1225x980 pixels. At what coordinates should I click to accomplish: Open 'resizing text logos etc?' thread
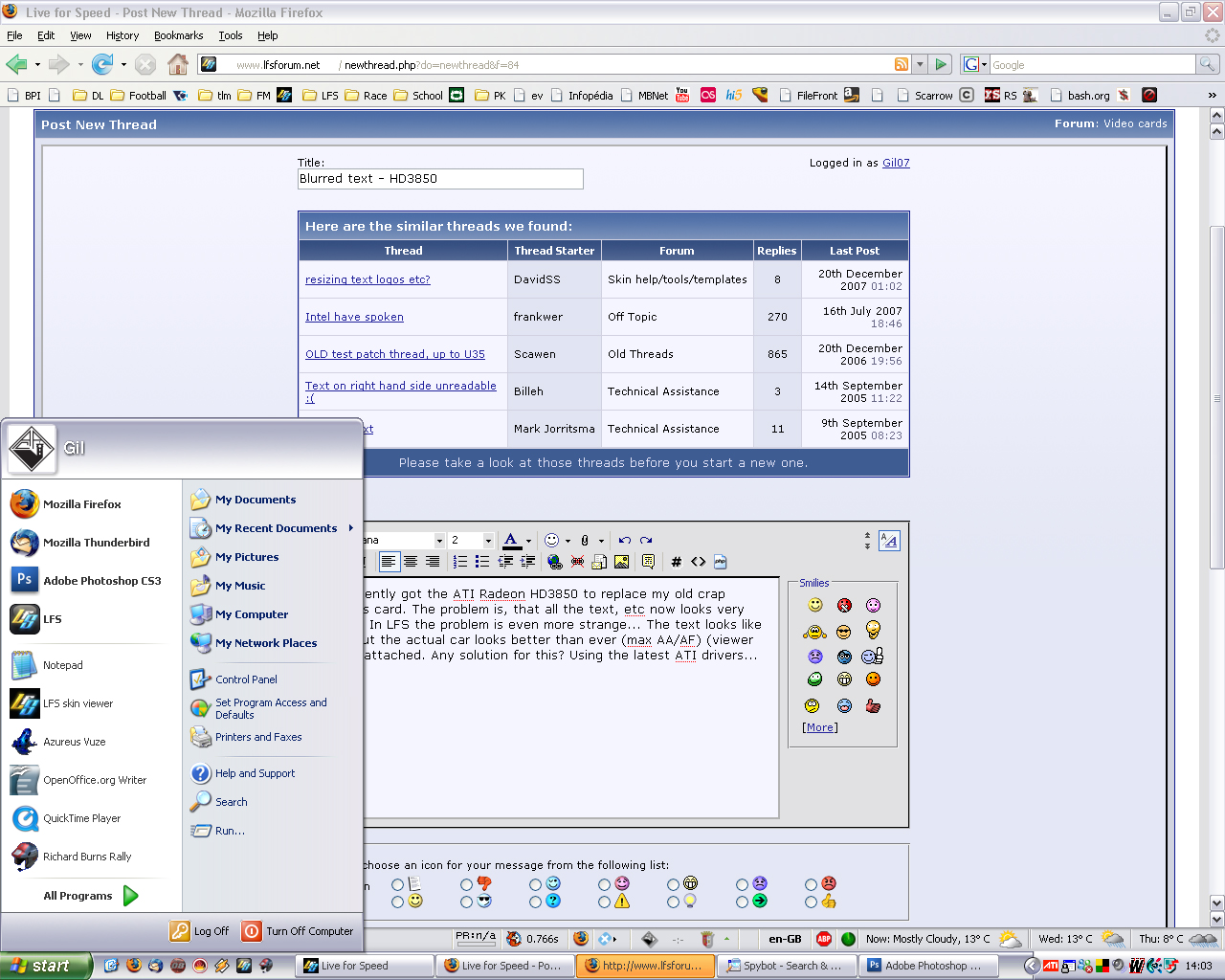tap(367, 279)
